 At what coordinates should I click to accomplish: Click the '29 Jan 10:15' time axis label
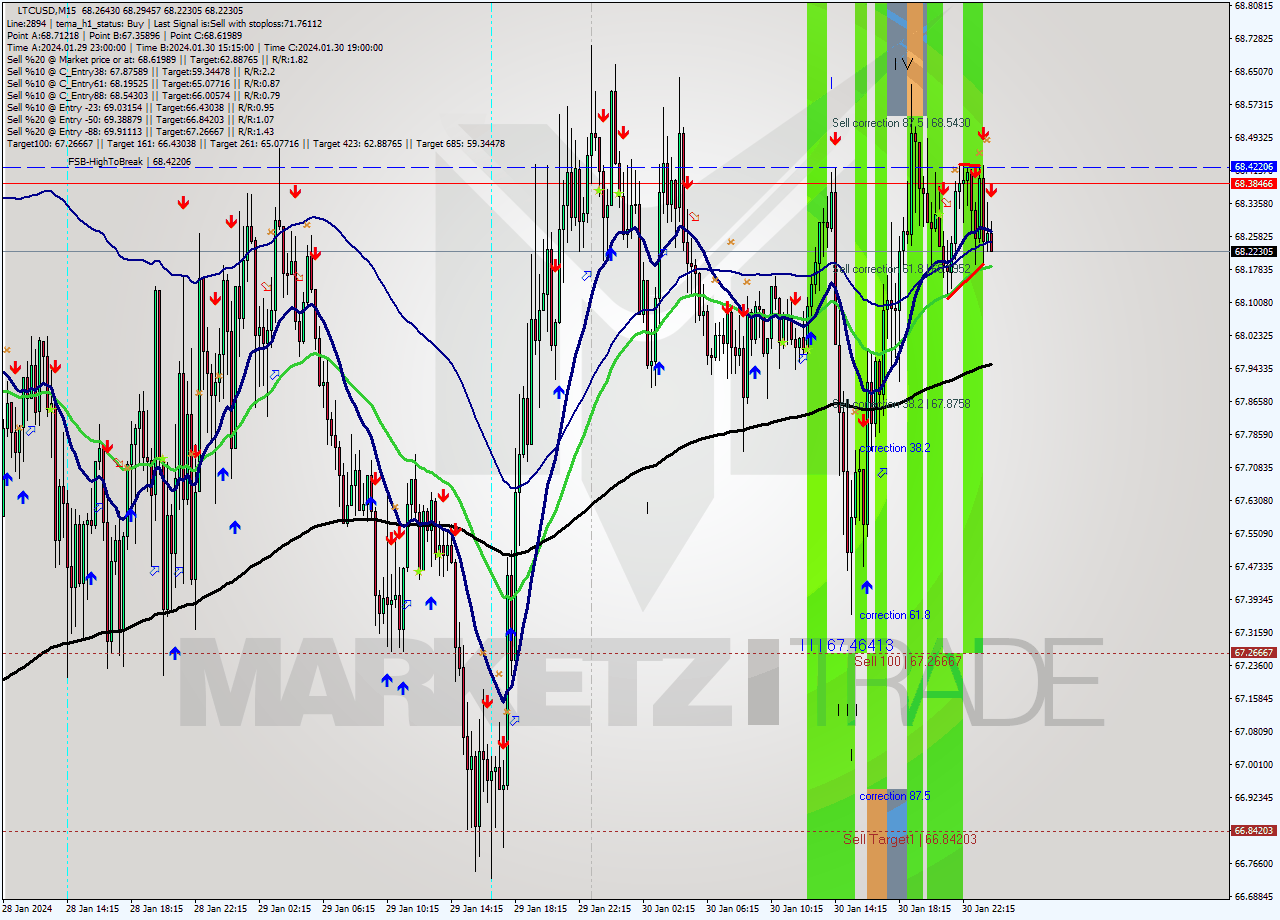413,909
